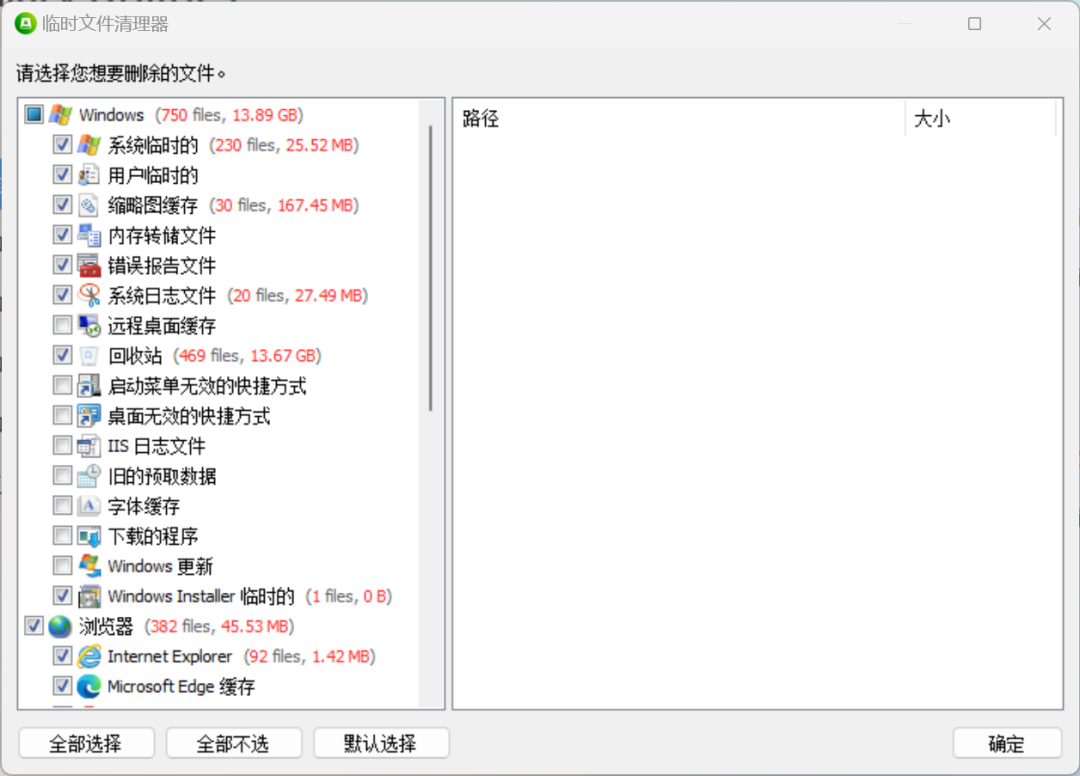This screenshot has width=1080, height=776.
Task: Click the 桌面无效的快捷方式 icon
Action: coord(89,415)
